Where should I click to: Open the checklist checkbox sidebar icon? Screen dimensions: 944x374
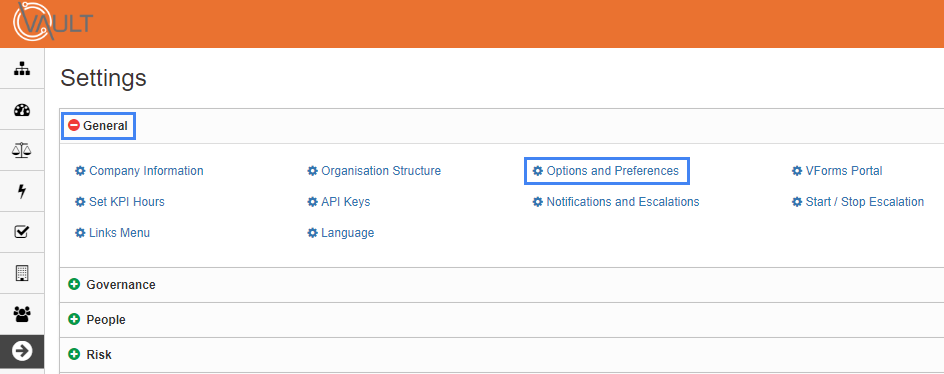(x=22, y=232)
